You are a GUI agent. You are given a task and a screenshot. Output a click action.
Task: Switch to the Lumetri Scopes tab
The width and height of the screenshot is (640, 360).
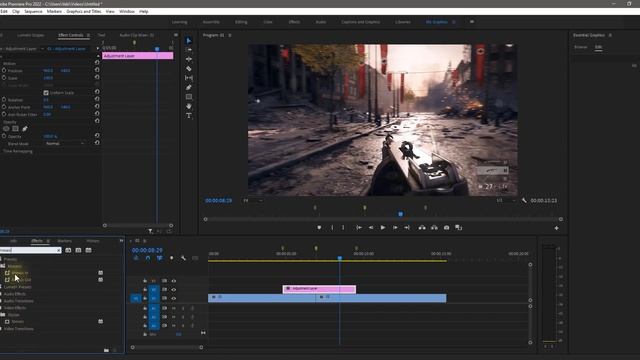(x=31, y=35)
